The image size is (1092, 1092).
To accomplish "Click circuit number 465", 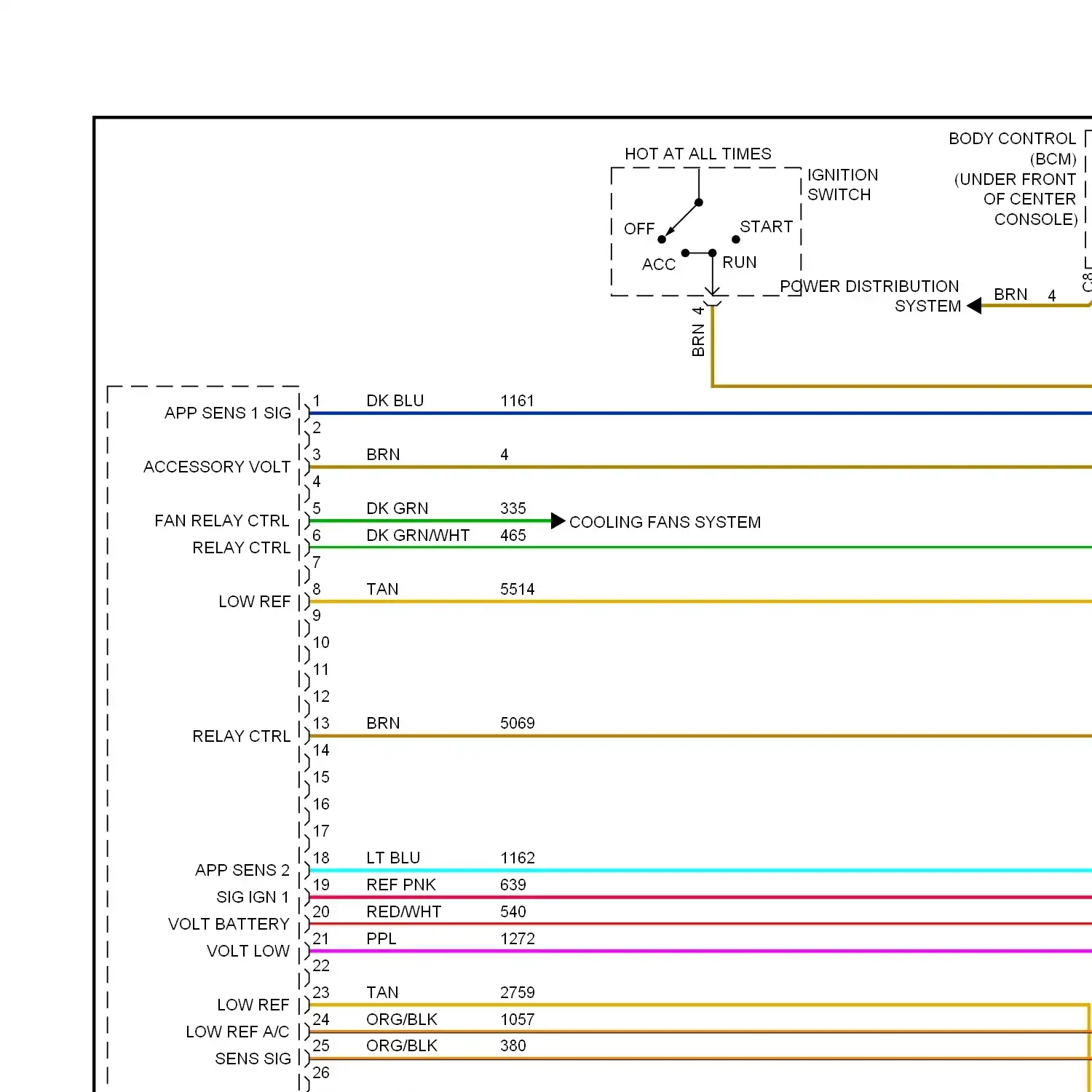I will (513, 535).
